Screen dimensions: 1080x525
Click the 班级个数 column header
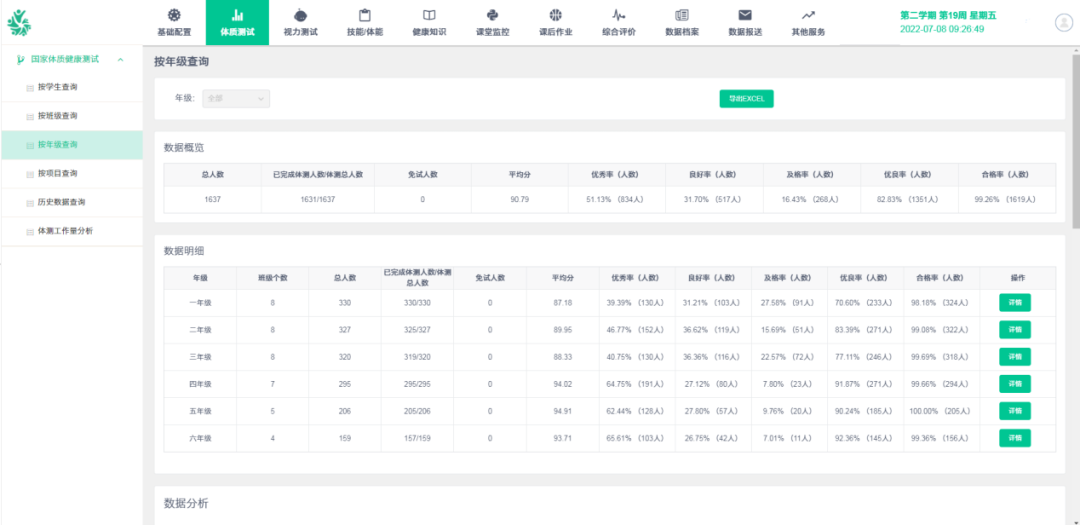[x=273, y=278]
